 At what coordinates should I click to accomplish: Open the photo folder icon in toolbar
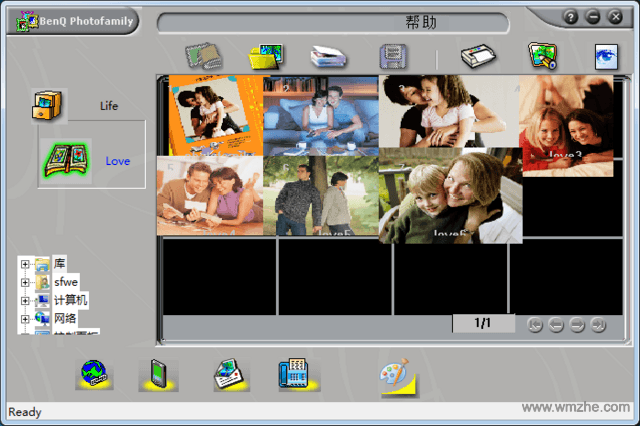pos(266,56)
